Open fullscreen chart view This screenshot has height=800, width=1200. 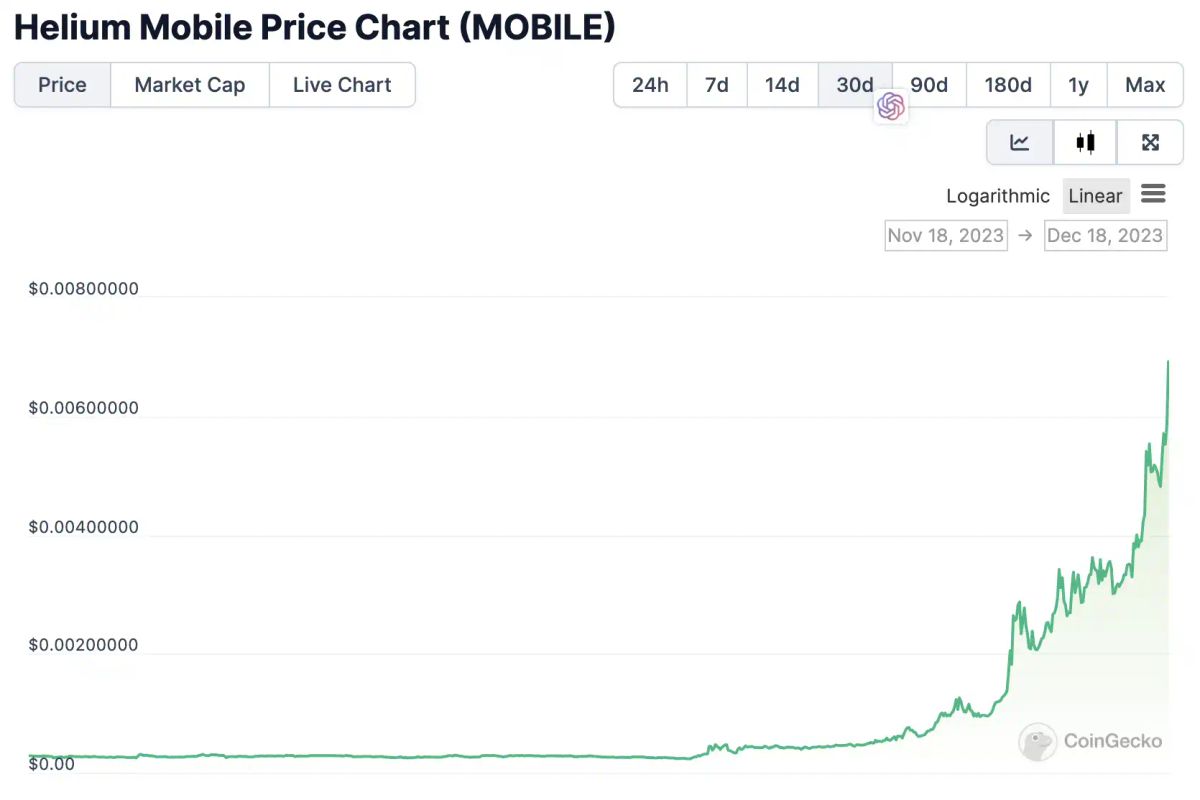coord(1150,142)
